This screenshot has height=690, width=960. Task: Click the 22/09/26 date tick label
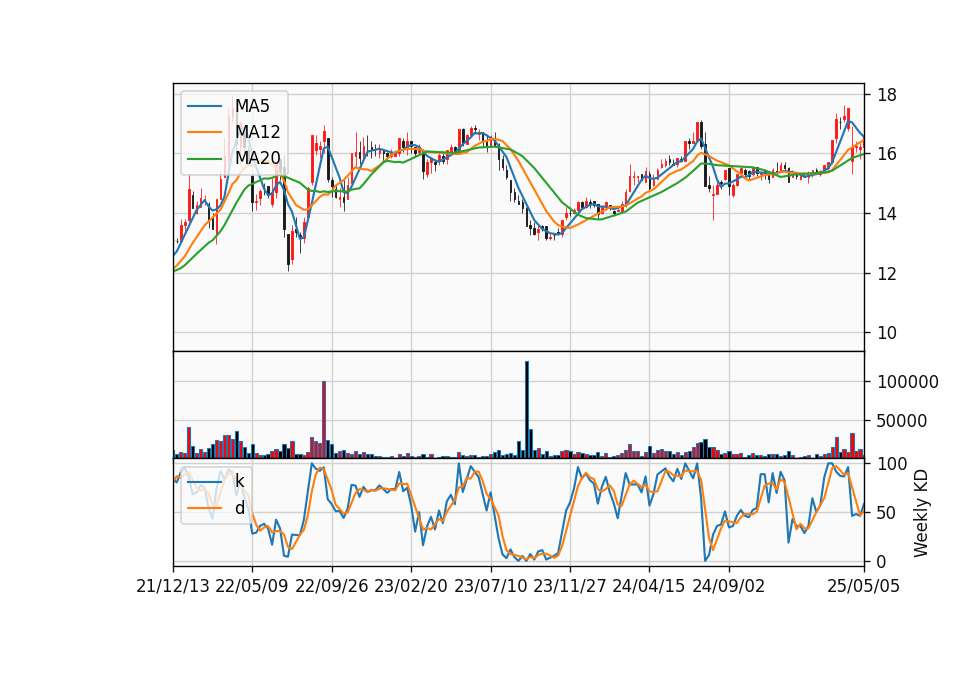click(331, 586)
